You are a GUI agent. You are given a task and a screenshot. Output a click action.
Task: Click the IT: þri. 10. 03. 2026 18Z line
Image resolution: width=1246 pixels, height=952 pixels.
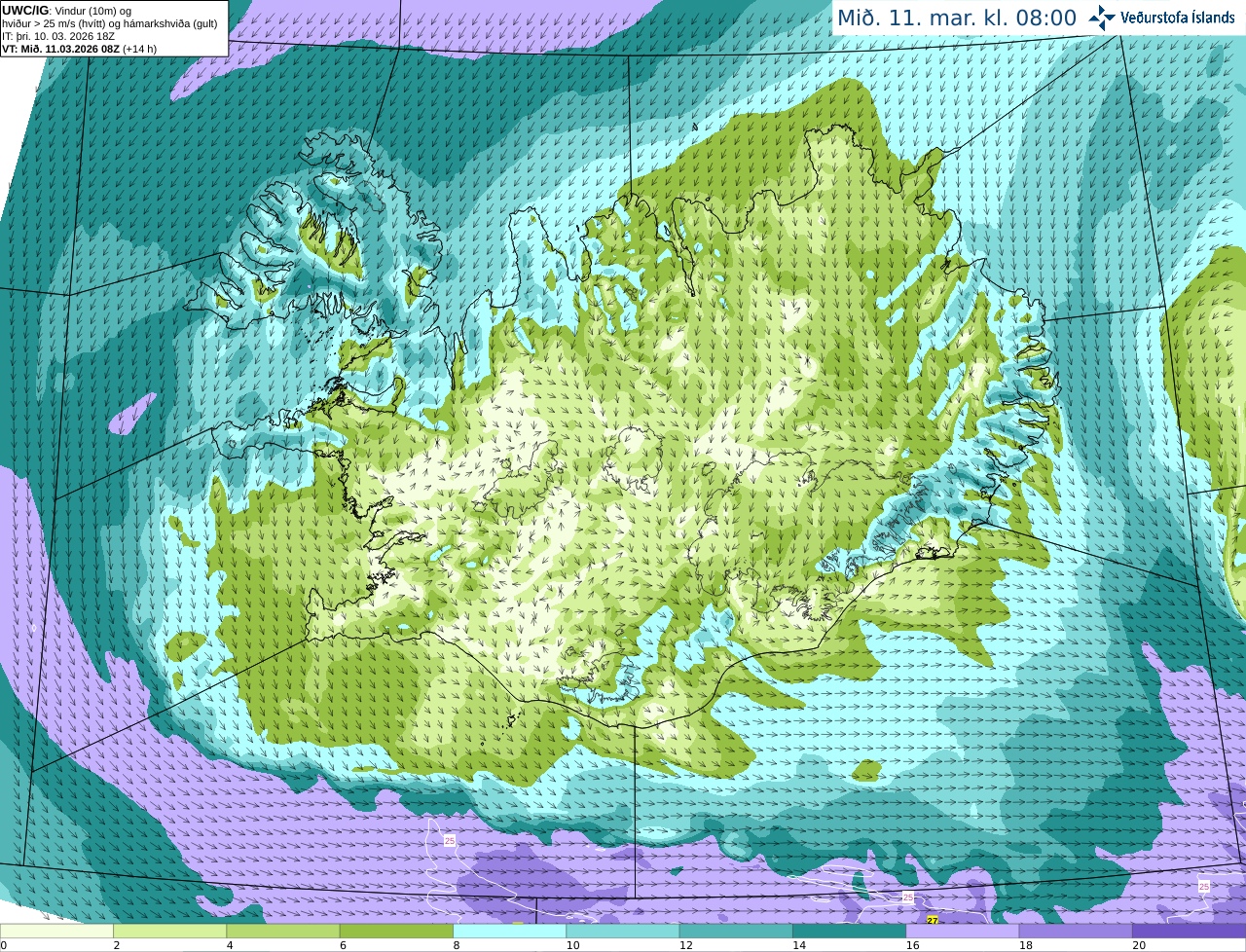tap(58, 36)
